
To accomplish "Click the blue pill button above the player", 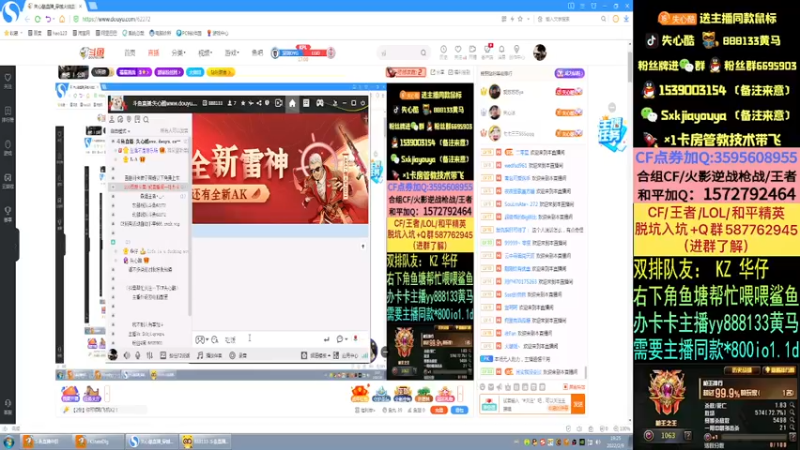I will point(195,72).
